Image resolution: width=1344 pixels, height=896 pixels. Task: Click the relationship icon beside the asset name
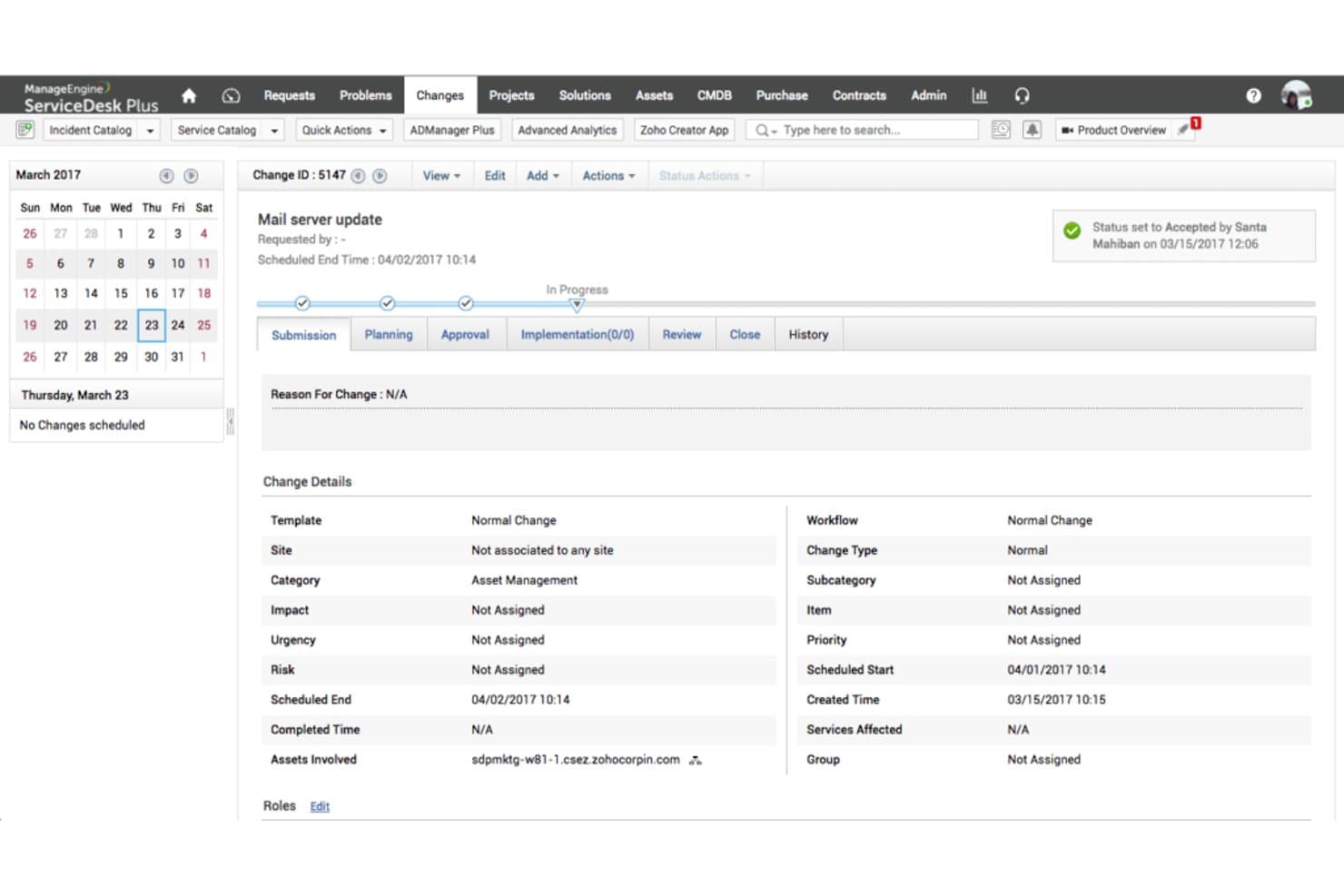pyautogui.click(x=696, y=760)
